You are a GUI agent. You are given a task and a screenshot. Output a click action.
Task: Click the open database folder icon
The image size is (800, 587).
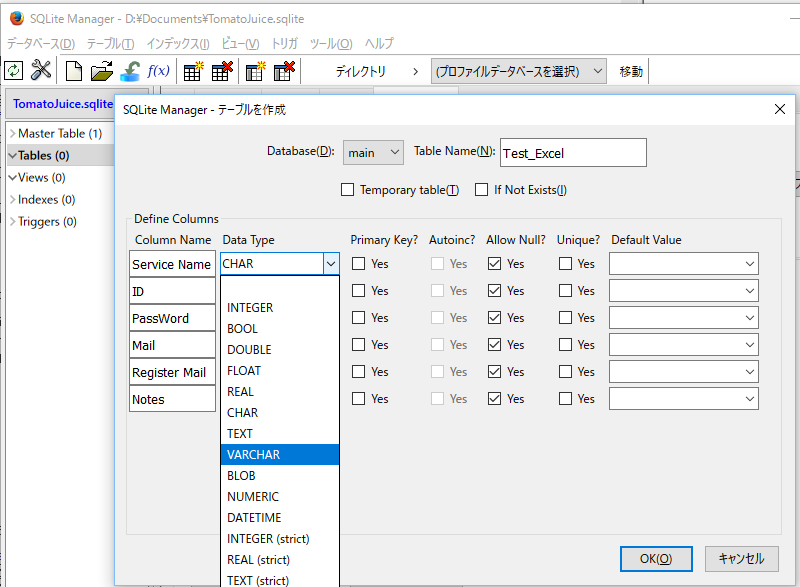(101, 71)
